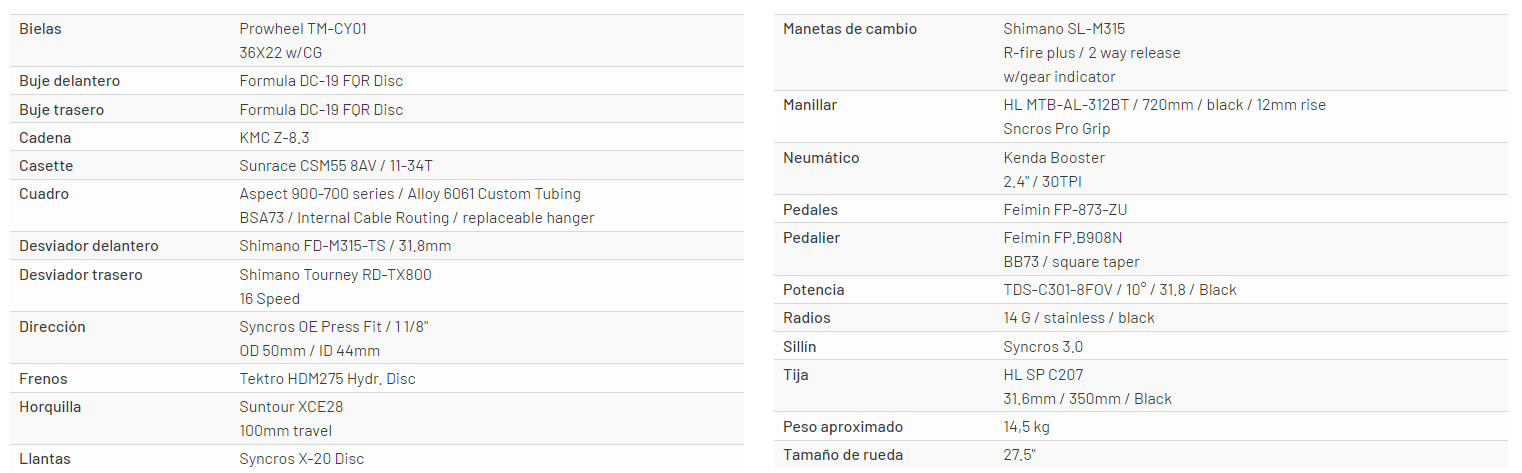Click the Shimano SL-M315 shifter value
The image size is (1522, 473).
tap(1064, 29)
